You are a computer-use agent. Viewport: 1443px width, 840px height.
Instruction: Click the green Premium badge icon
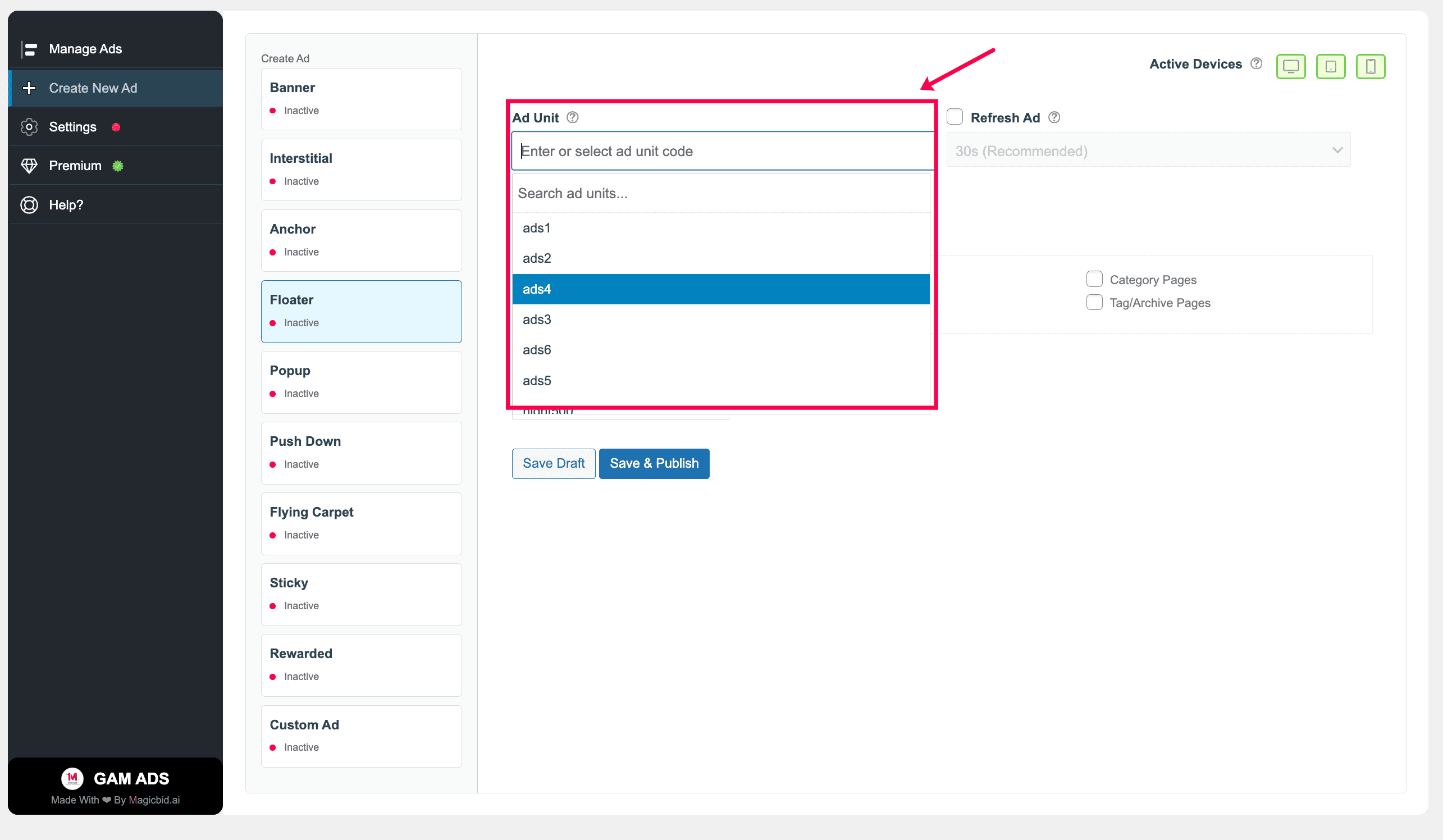pos(118,166)
